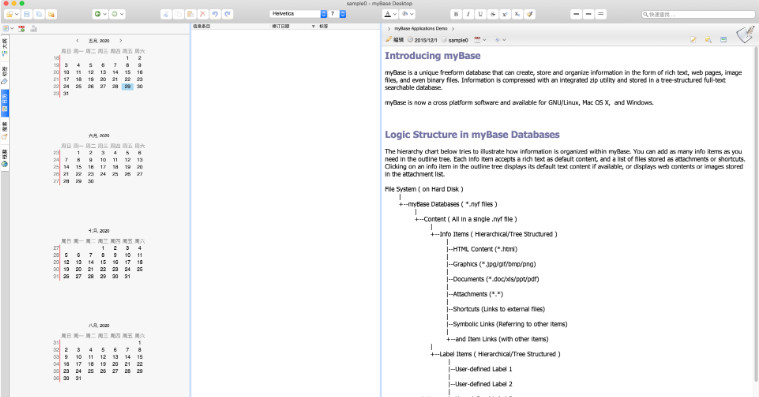Undo the last edit action
Screen dimensions: 759x397
[x=215, y=14]
